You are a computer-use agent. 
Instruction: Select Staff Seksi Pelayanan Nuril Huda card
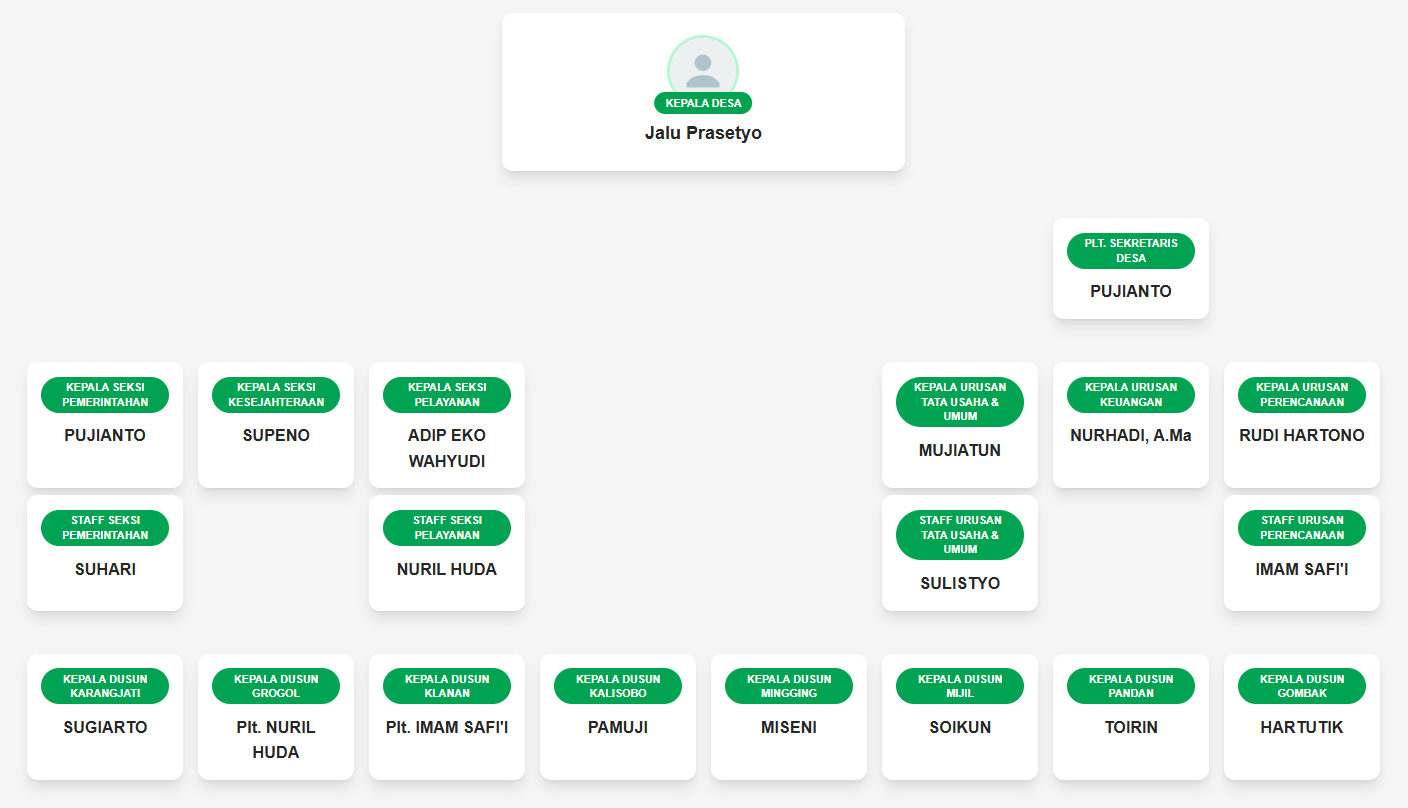pyautogui.click(x=447, y=568)
